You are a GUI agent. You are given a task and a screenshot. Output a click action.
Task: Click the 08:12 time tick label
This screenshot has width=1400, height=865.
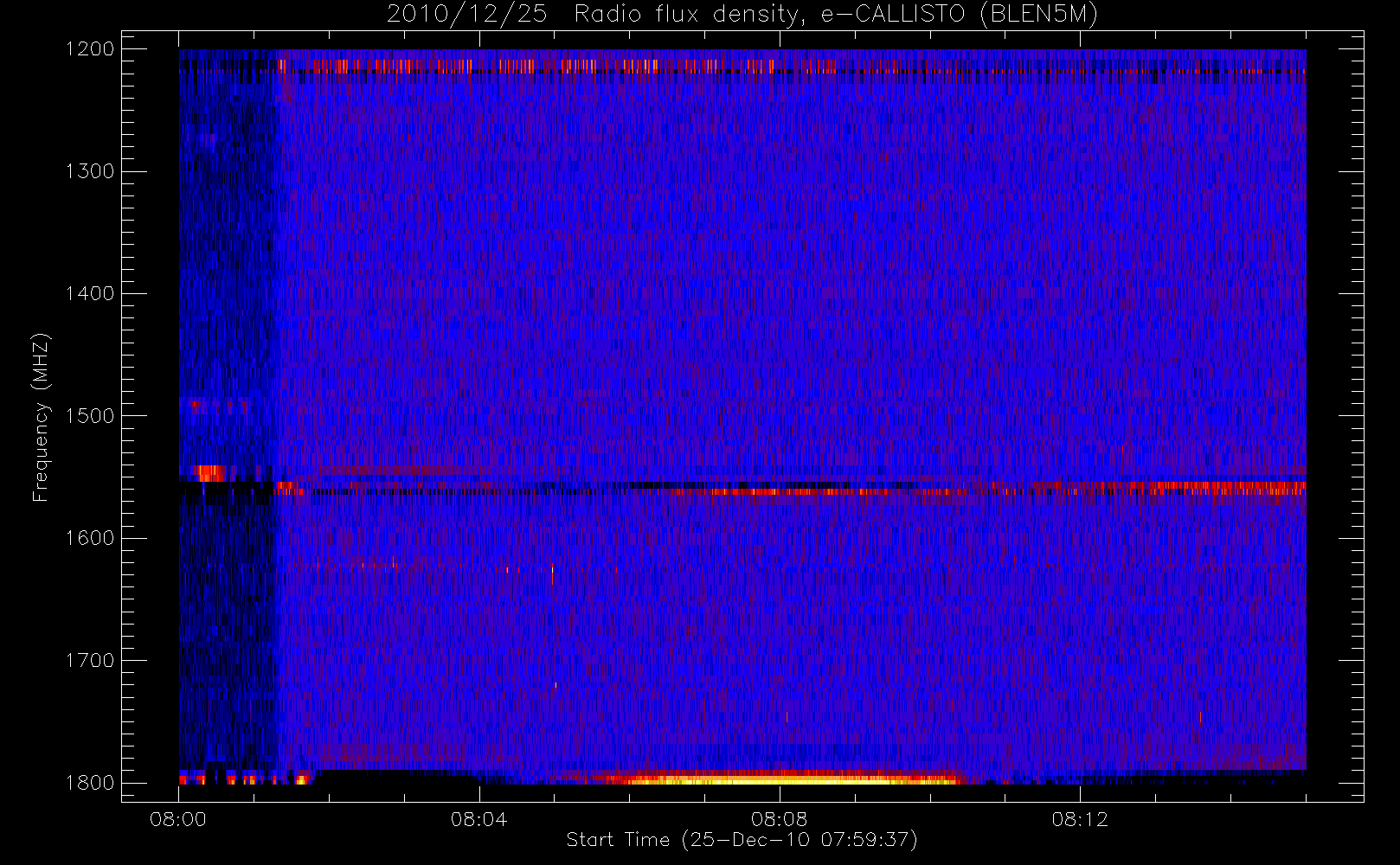(x=1080, y=819)
